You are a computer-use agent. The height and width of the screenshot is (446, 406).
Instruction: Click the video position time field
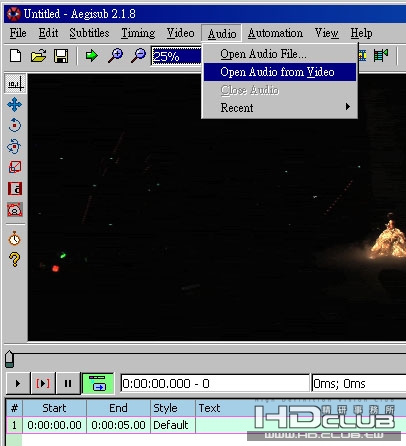coord(215,383)
